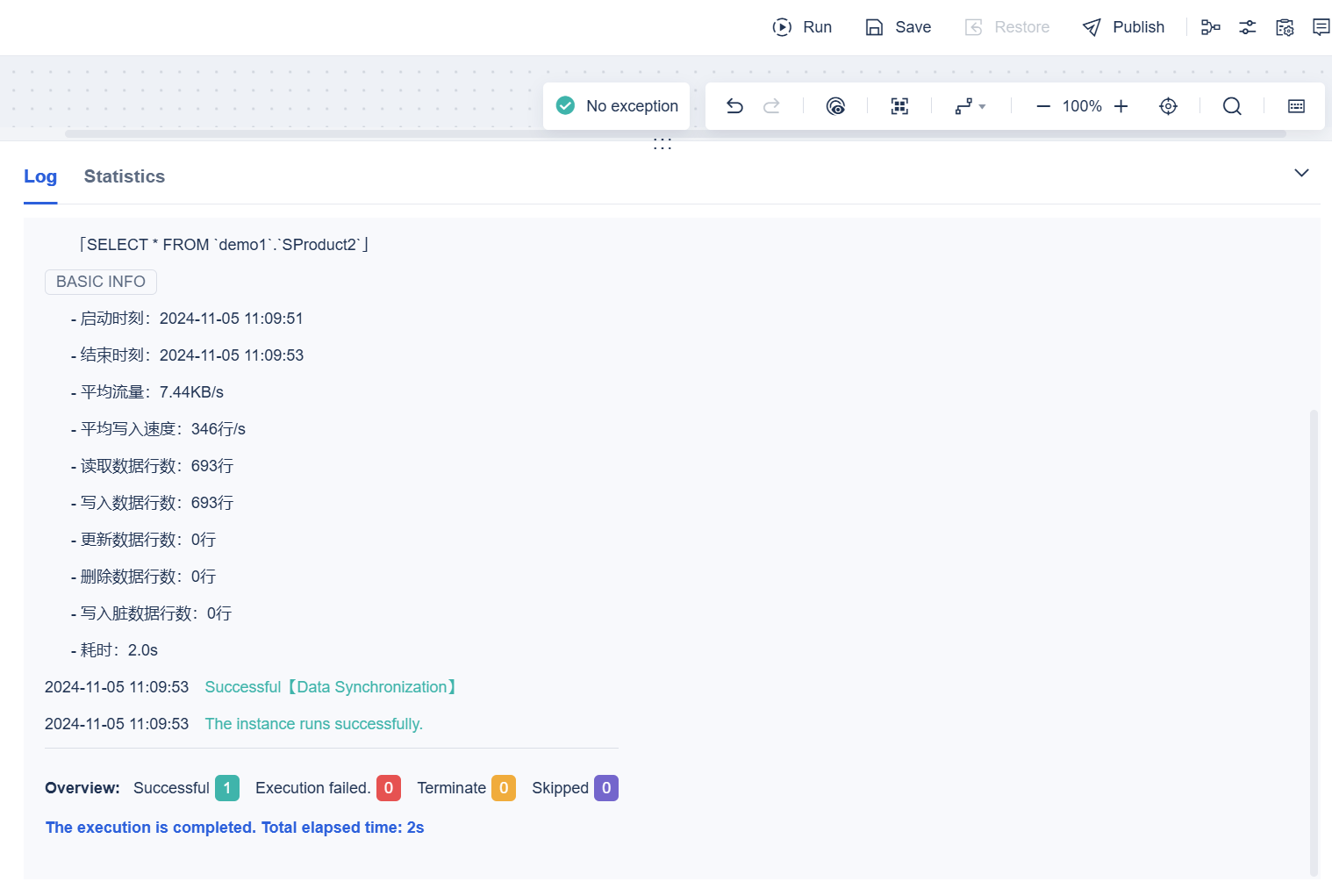Viewport: 1332px width, 896px height.
Task: Toggle the preview eye icon
Action: click(x=835, y=106)
